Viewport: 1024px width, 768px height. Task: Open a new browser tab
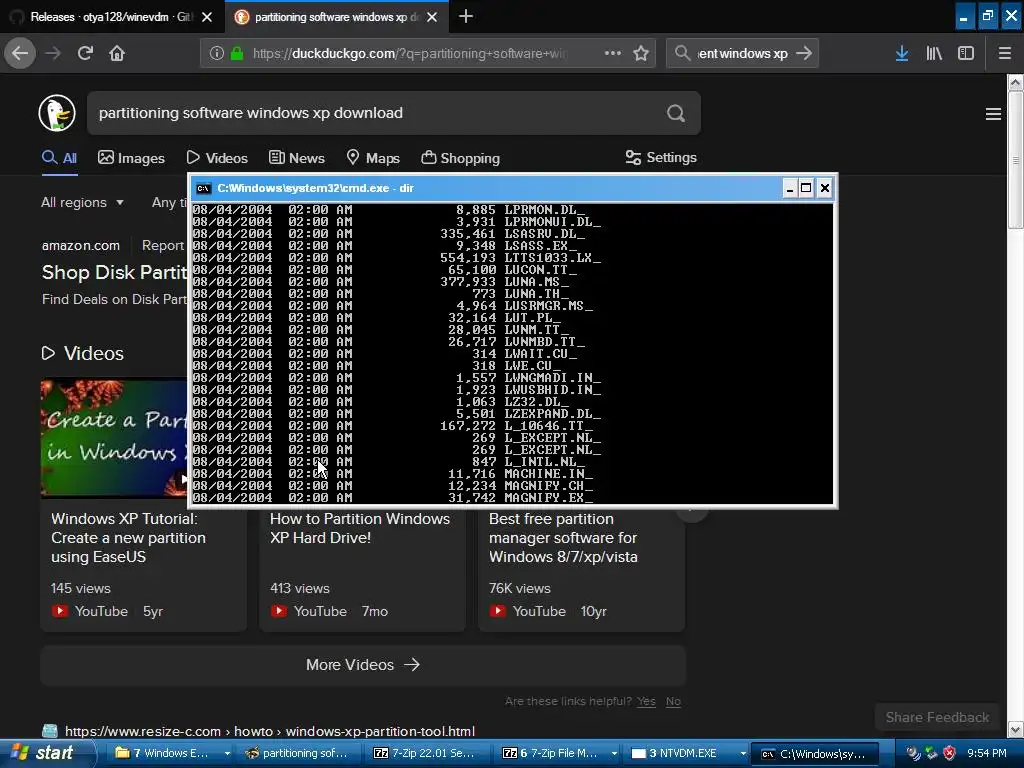pos(466,16)
